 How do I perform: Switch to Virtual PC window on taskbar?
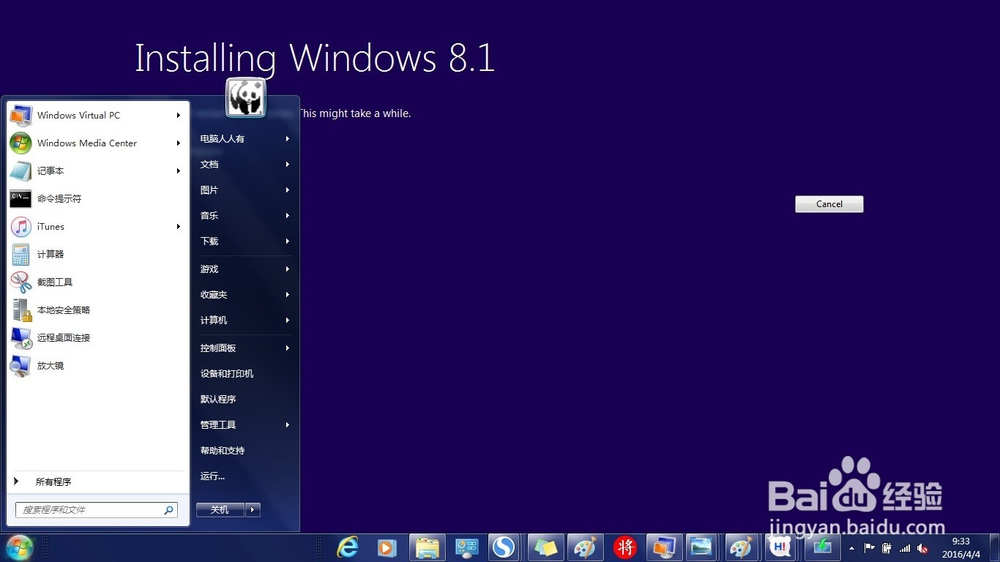point(663,547)
